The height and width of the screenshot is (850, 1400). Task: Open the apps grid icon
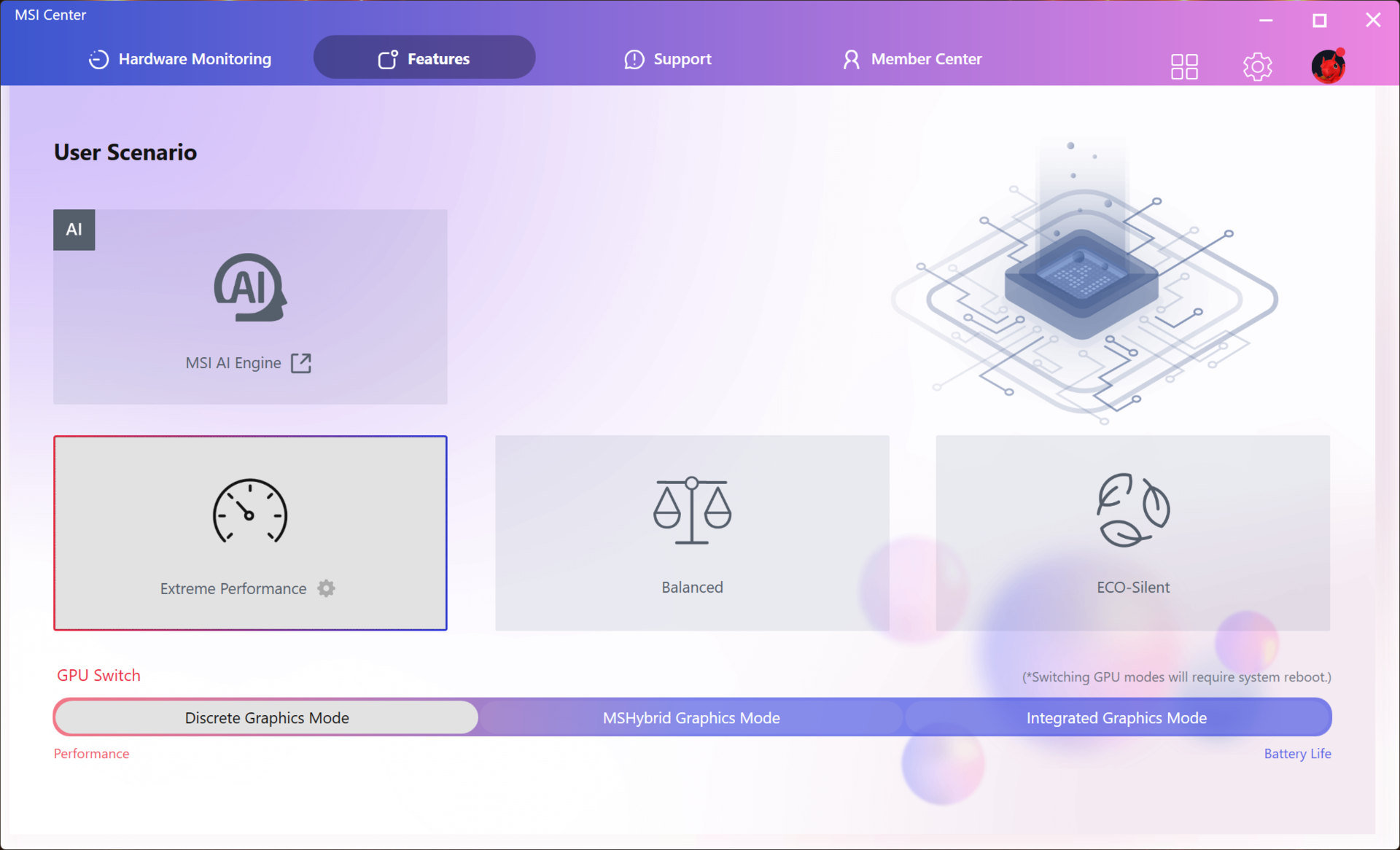tap(1184, 66)
